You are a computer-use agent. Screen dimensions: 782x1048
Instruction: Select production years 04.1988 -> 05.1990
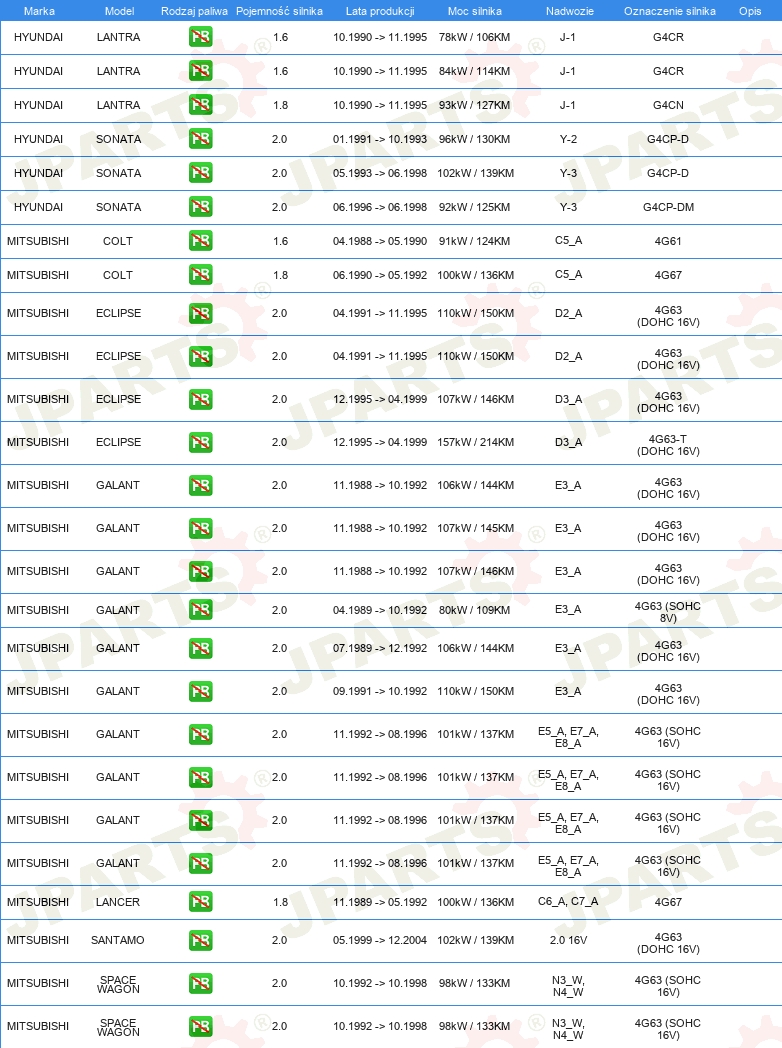point(380,241)
